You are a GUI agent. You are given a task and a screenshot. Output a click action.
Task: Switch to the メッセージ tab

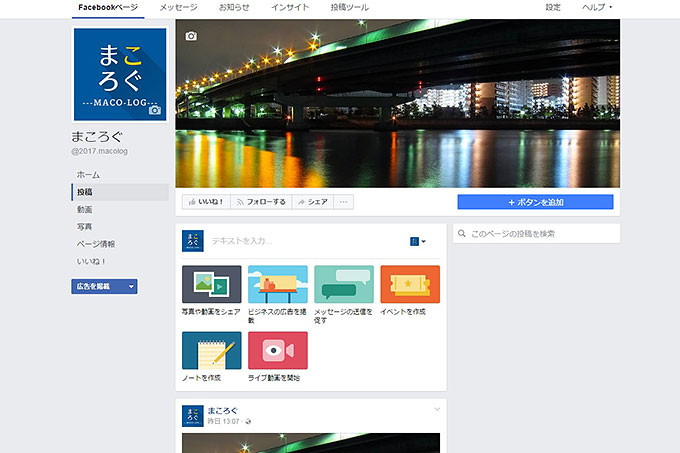(x=178, y=7)
